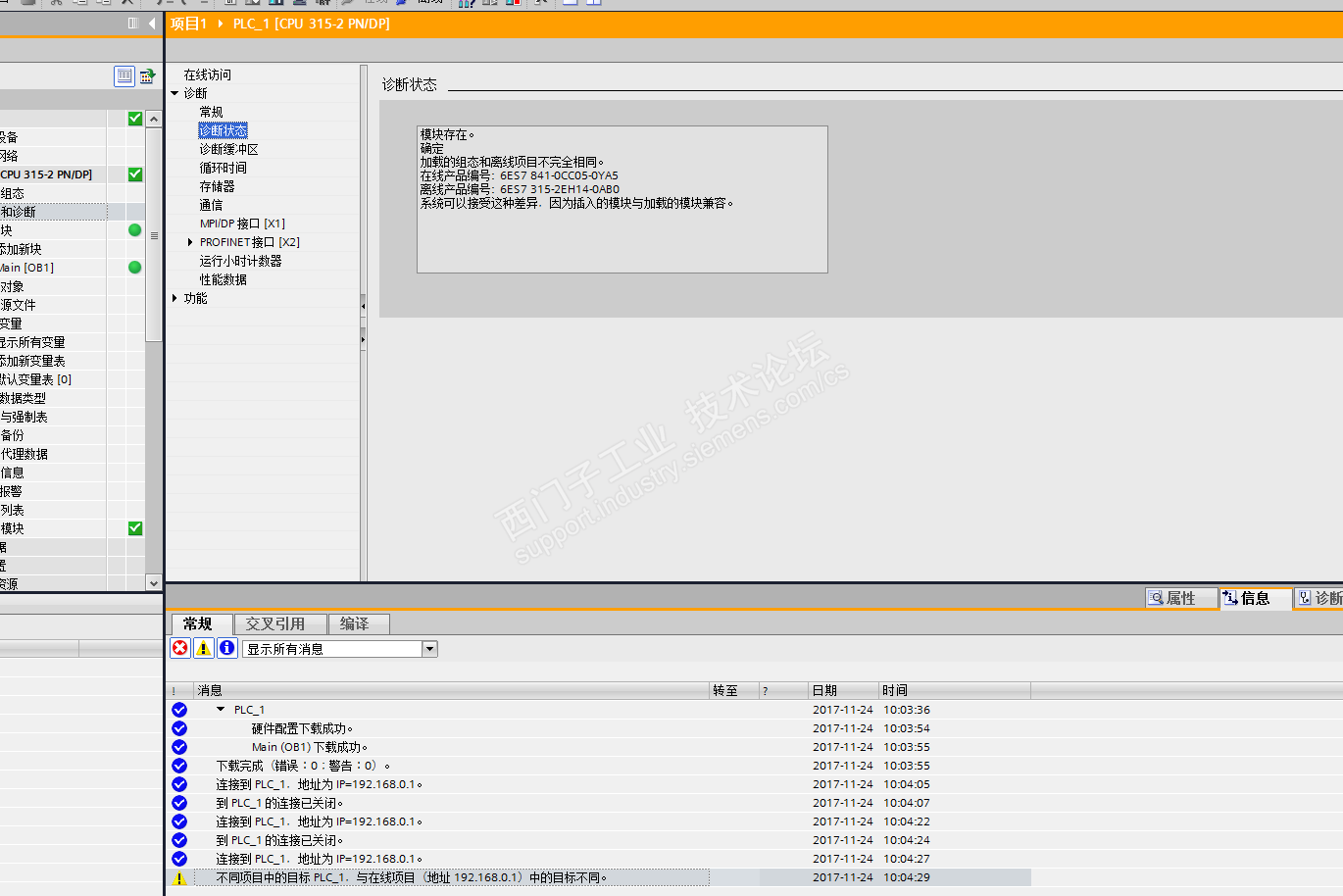Click the 时间 column header

click(955, 690)
